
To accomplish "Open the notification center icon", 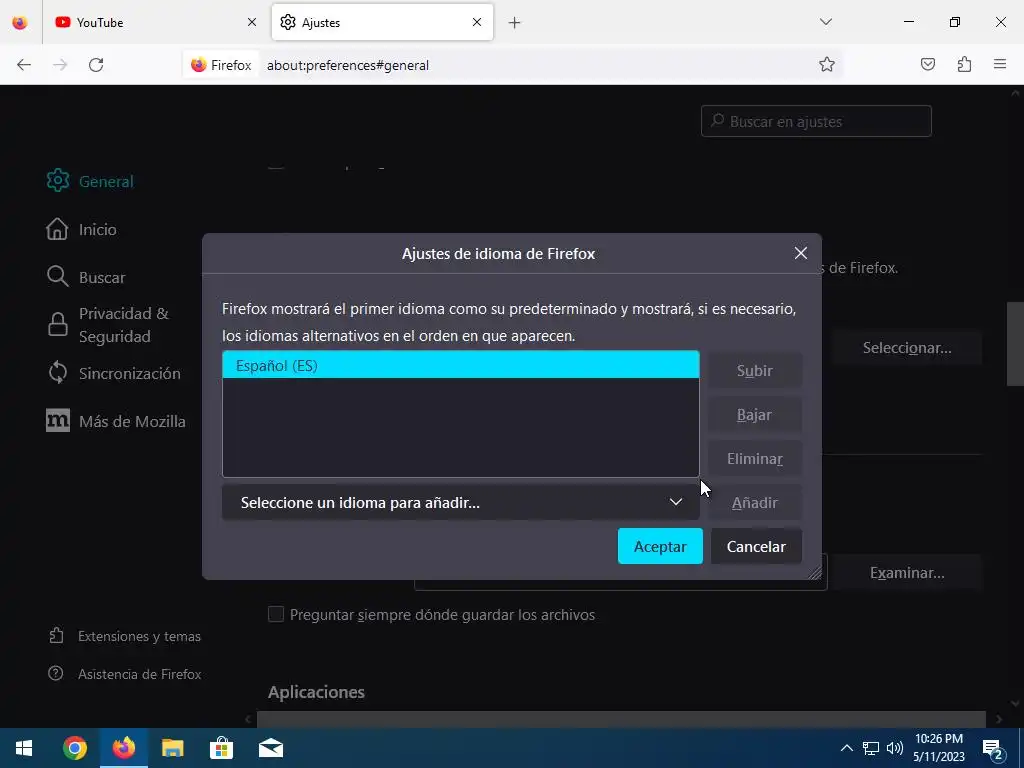I will click(993, 748).
